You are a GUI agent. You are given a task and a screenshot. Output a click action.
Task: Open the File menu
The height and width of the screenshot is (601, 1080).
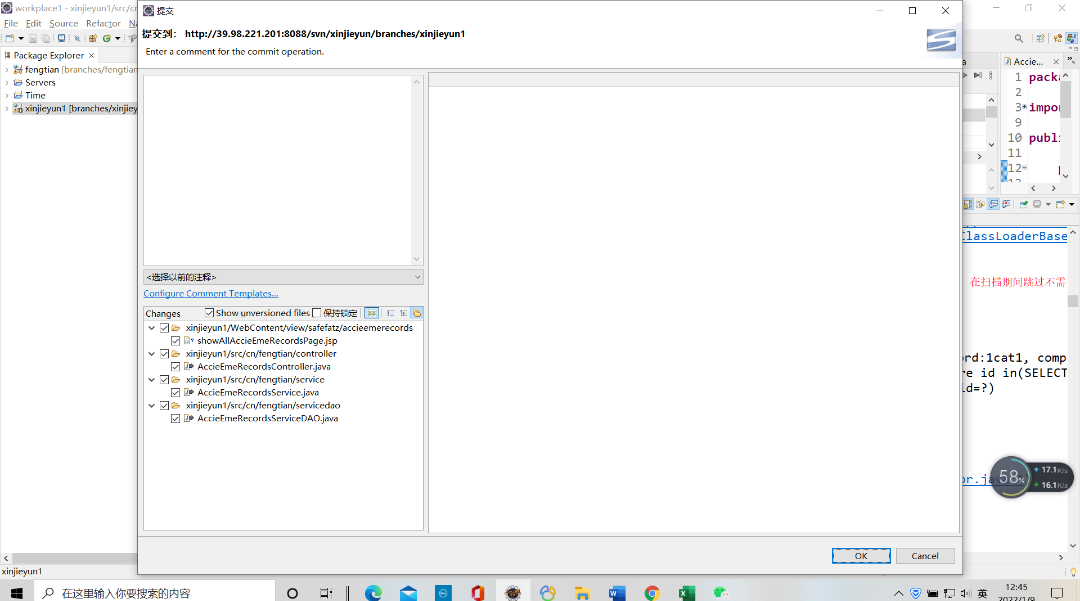click(10, 23)
